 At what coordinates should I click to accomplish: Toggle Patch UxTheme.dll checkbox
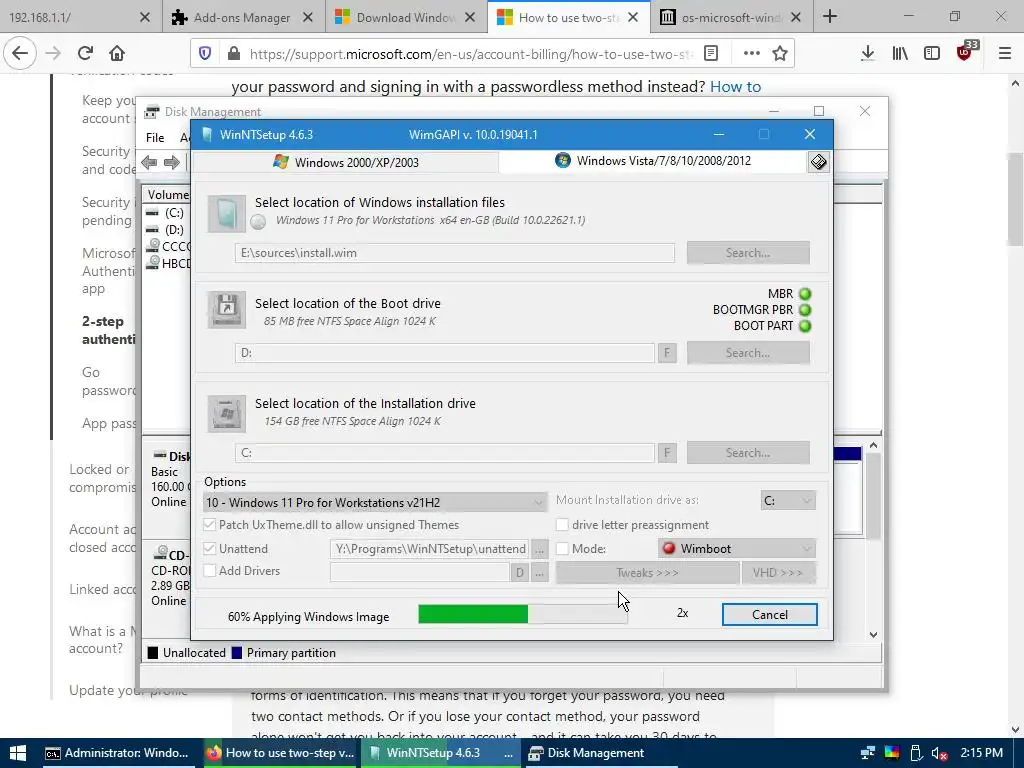(x=210, y=524)
